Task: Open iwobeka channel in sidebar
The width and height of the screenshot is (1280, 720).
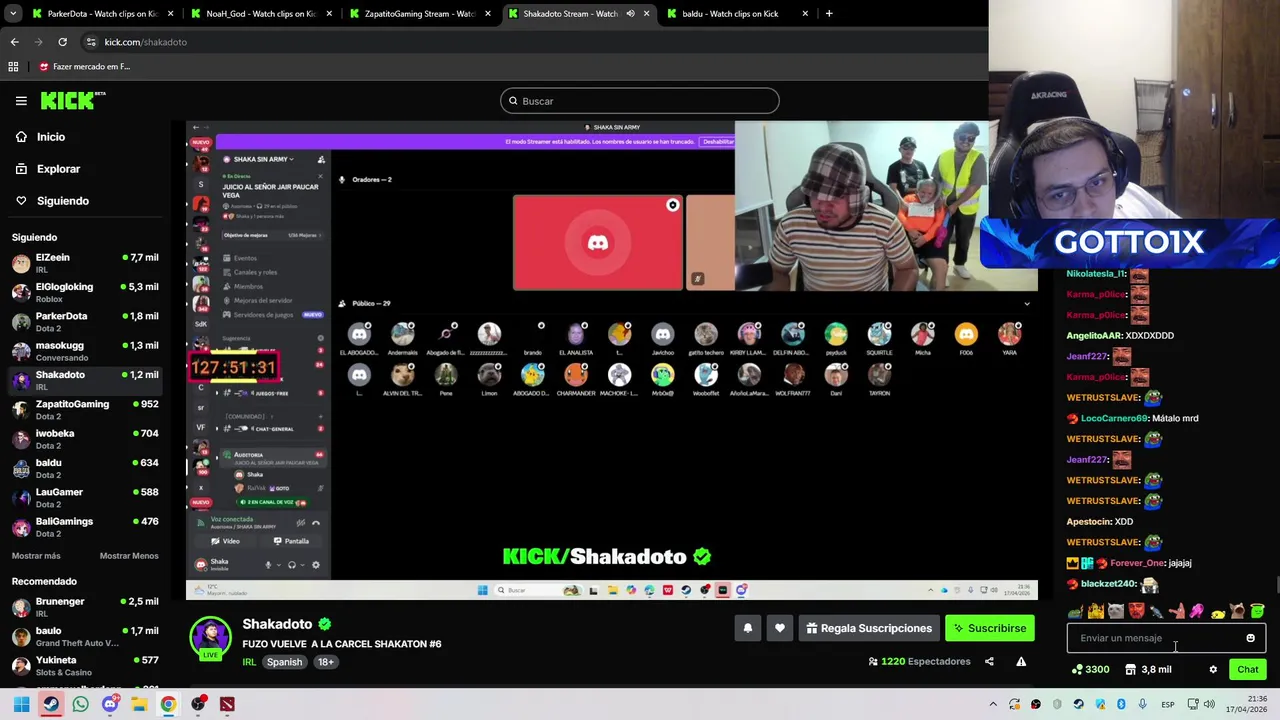Action: (x=85, y=439)
